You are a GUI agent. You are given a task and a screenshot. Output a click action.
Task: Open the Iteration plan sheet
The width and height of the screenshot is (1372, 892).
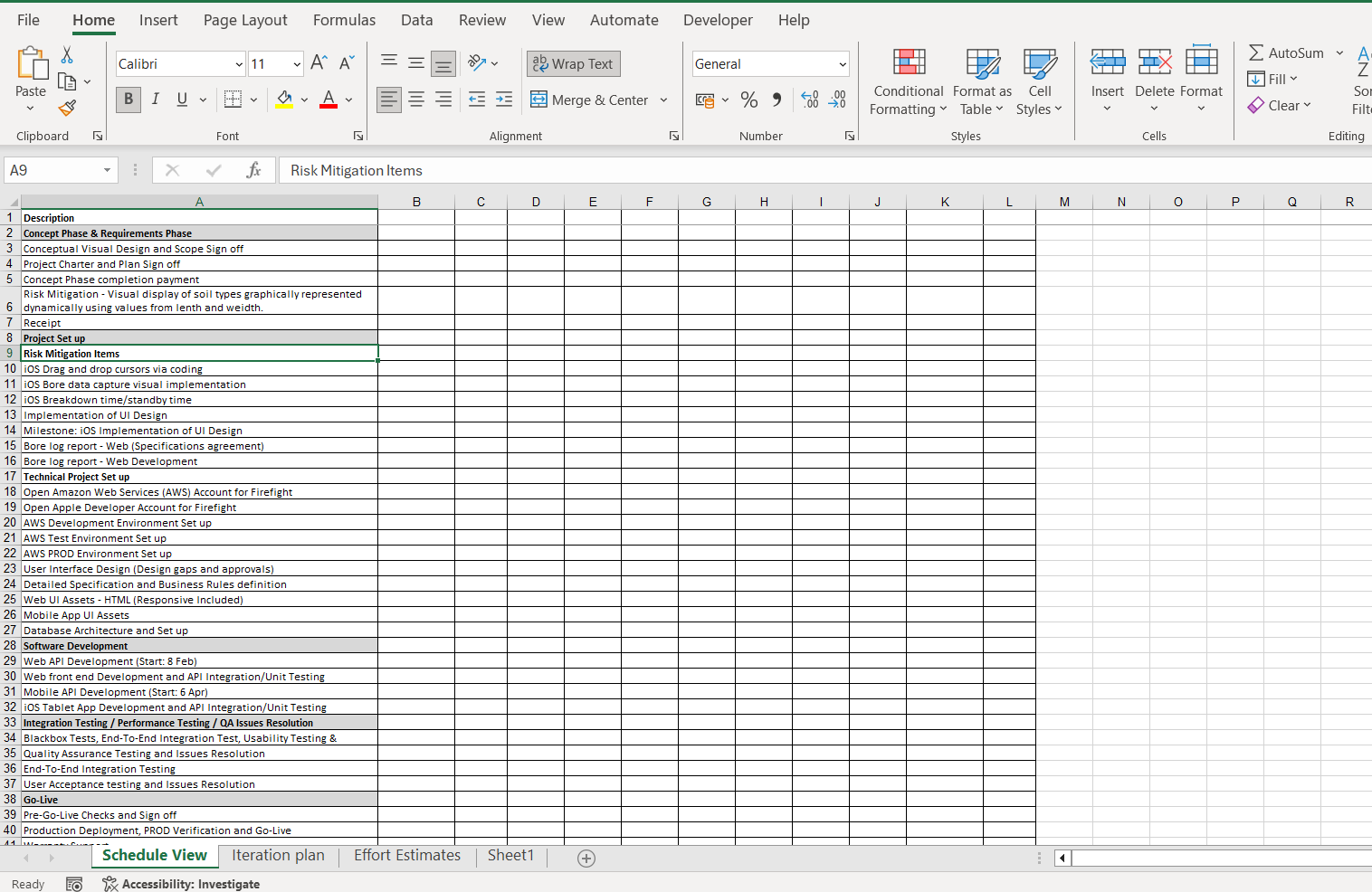[x=278, y=855]
